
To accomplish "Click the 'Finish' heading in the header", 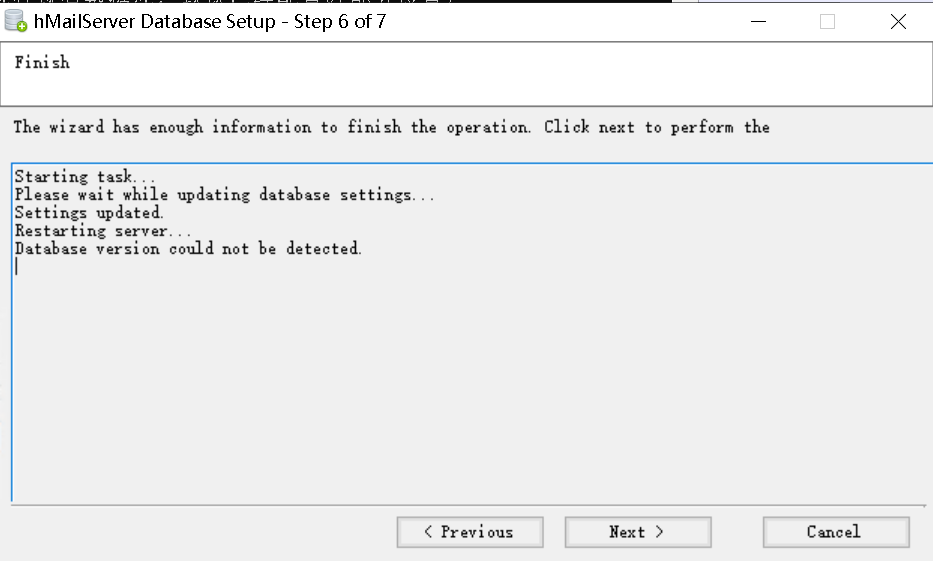I will [42, 62].
